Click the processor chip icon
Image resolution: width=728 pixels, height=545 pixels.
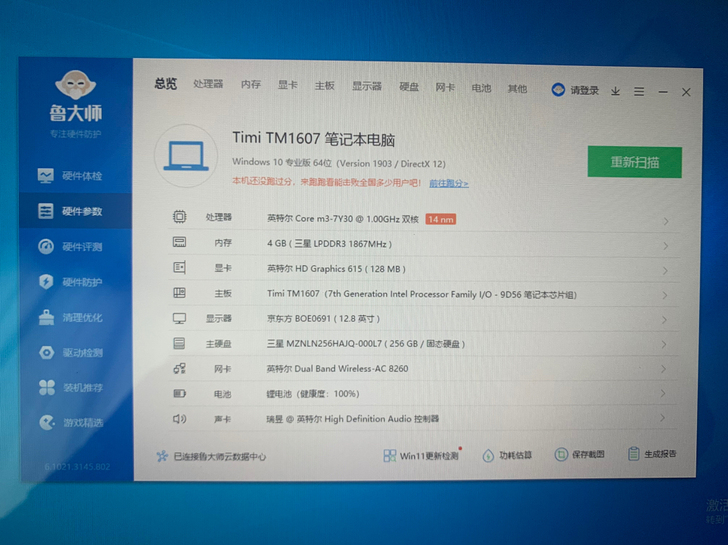[x=180, y=217]
